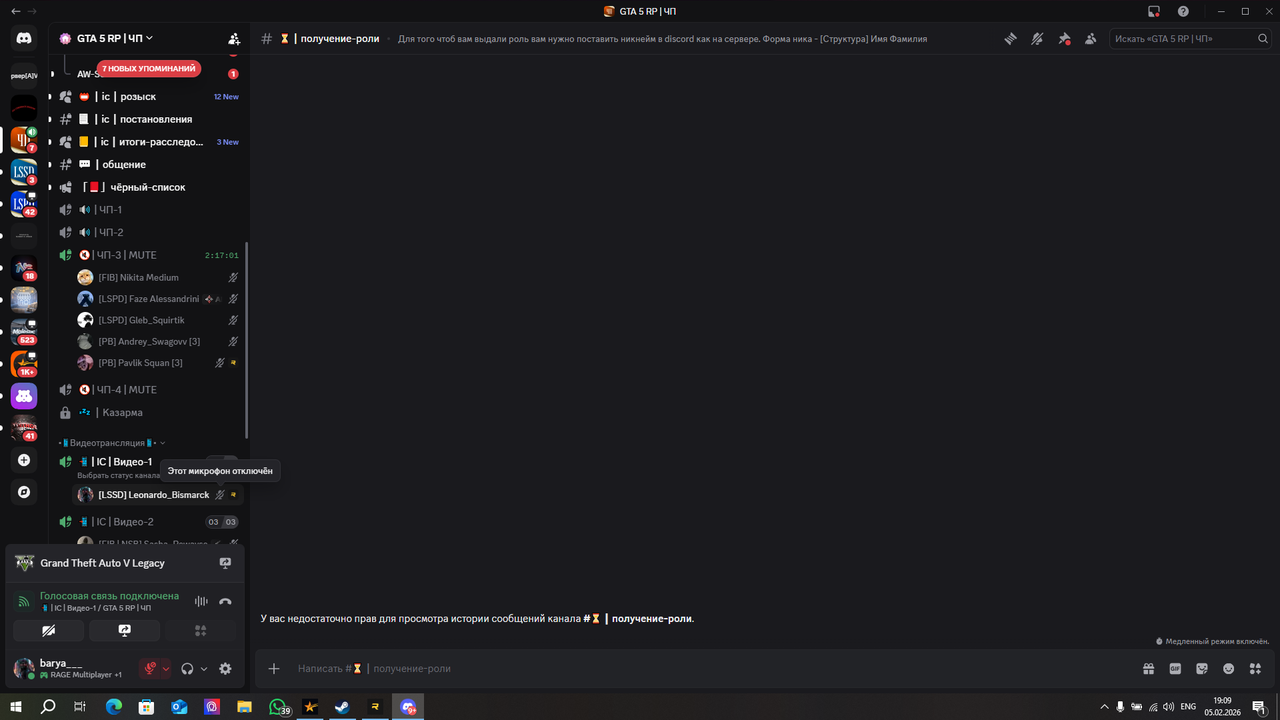Image resolution: width=1280 pixels, height=720 pixels.
Task: Open the locked Казарма channel
Action: [147, 412]
